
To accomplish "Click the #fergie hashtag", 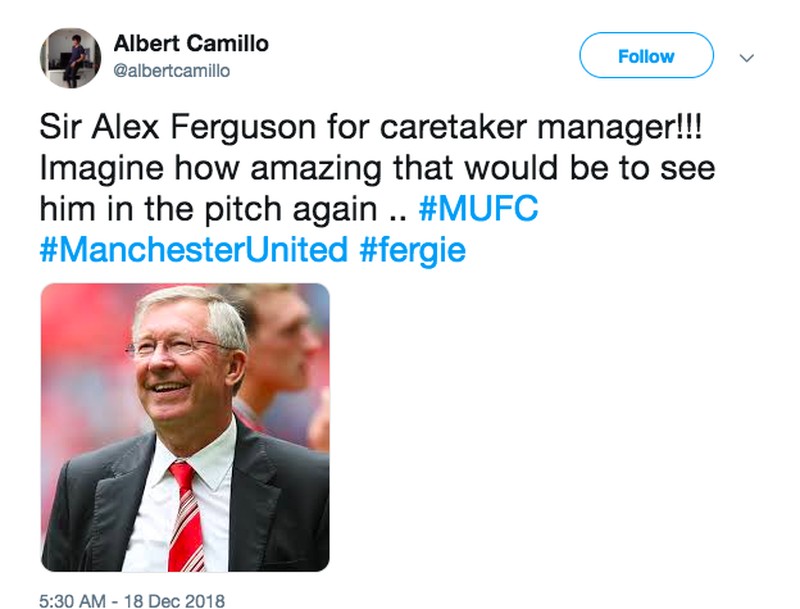I will click(412, 250).
